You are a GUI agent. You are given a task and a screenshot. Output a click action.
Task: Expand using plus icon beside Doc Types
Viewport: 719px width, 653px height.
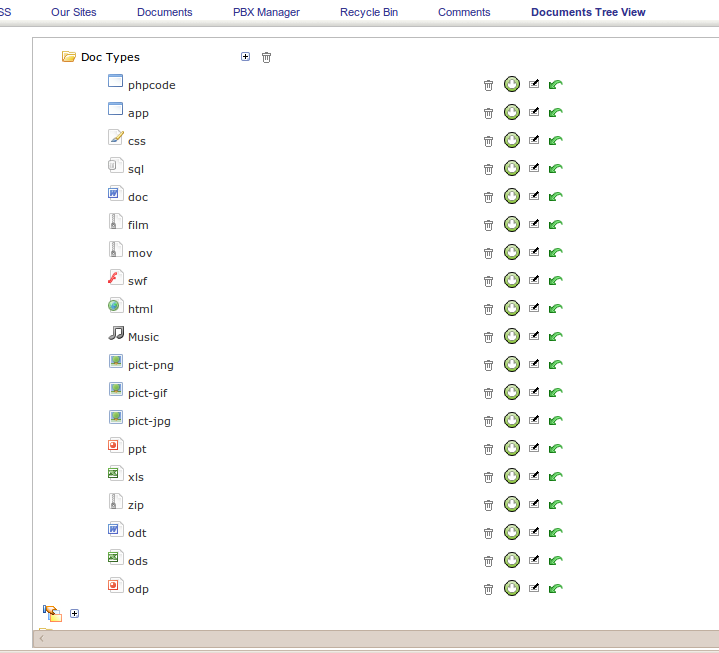coord(246,57)
